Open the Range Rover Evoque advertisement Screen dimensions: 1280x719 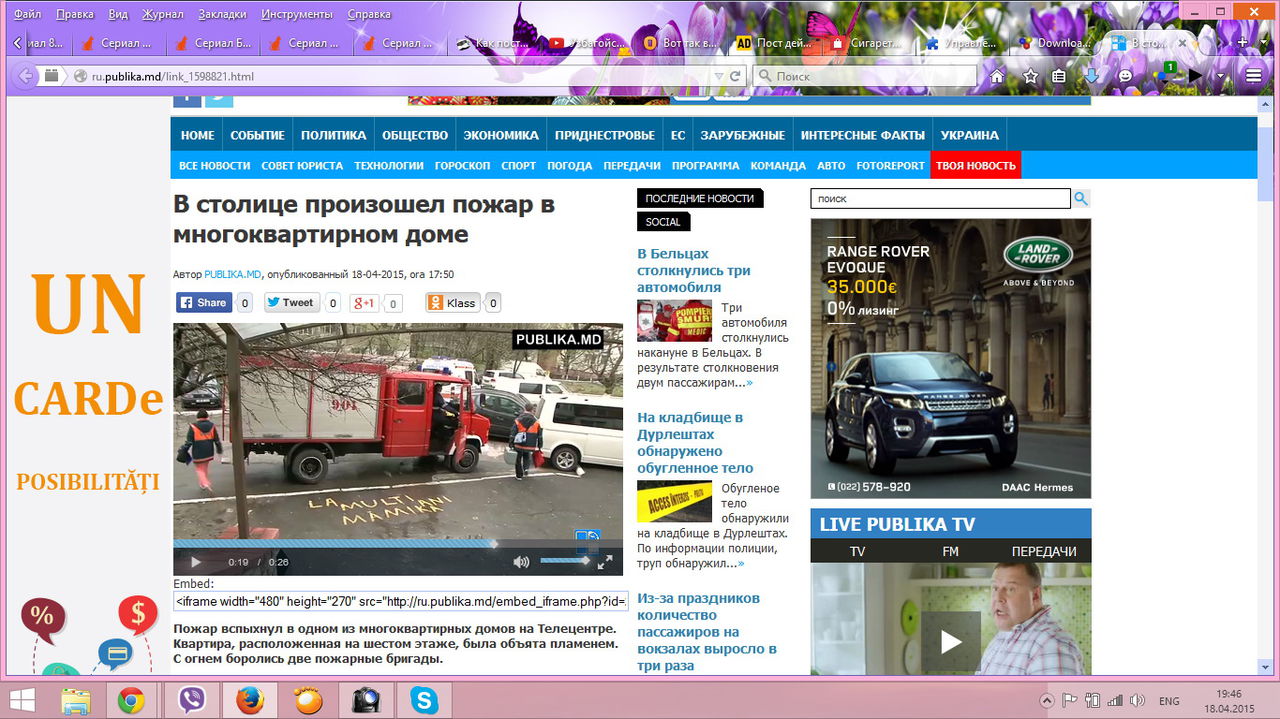[x=951, y=358]
